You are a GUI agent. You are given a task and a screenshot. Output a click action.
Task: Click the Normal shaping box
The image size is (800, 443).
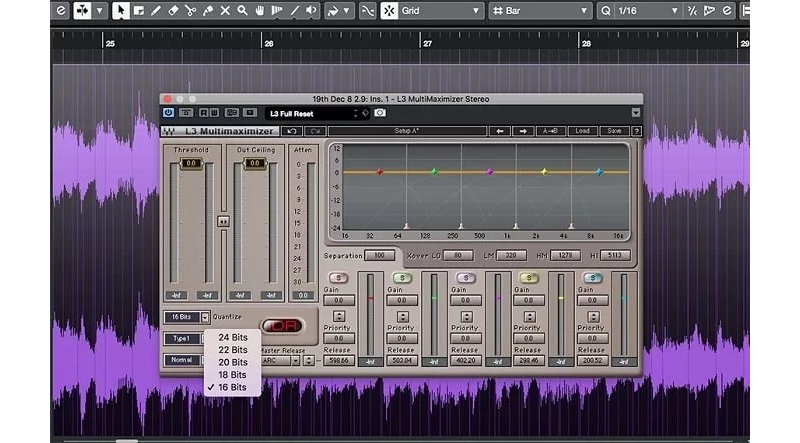tap(181, 360)
